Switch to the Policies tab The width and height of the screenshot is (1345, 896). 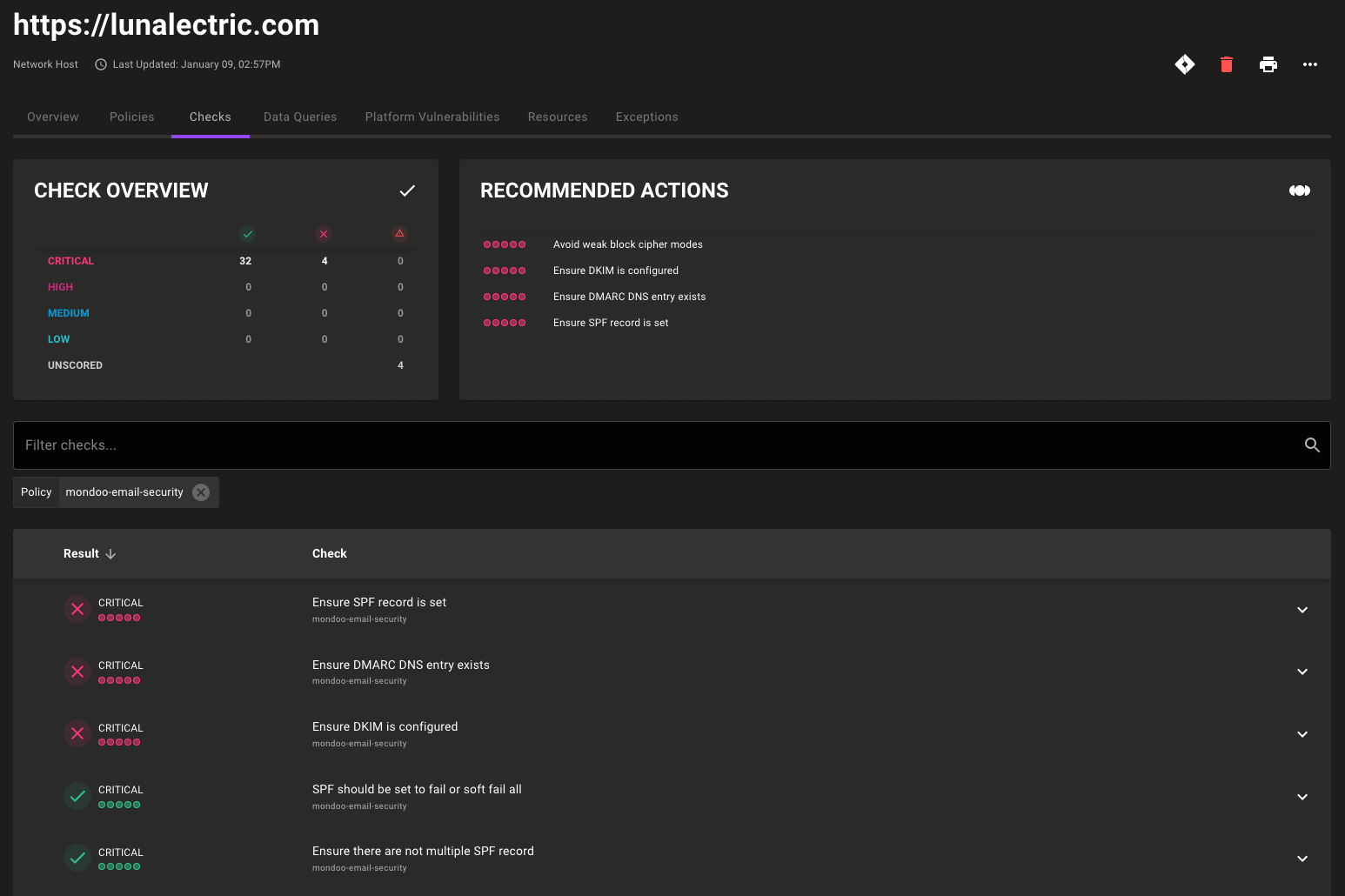coord(131,117)
